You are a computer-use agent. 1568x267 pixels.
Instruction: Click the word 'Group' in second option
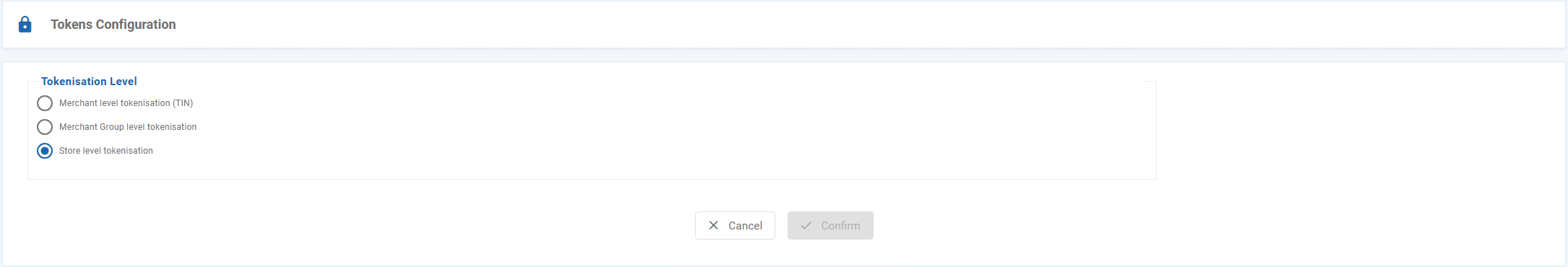[x=112, y=127]
